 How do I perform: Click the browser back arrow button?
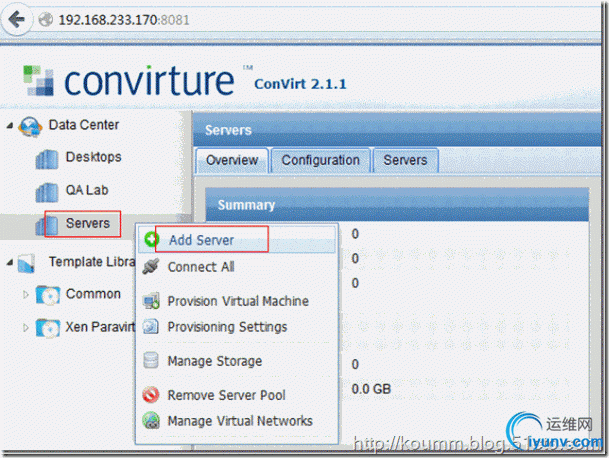[16, 19]
